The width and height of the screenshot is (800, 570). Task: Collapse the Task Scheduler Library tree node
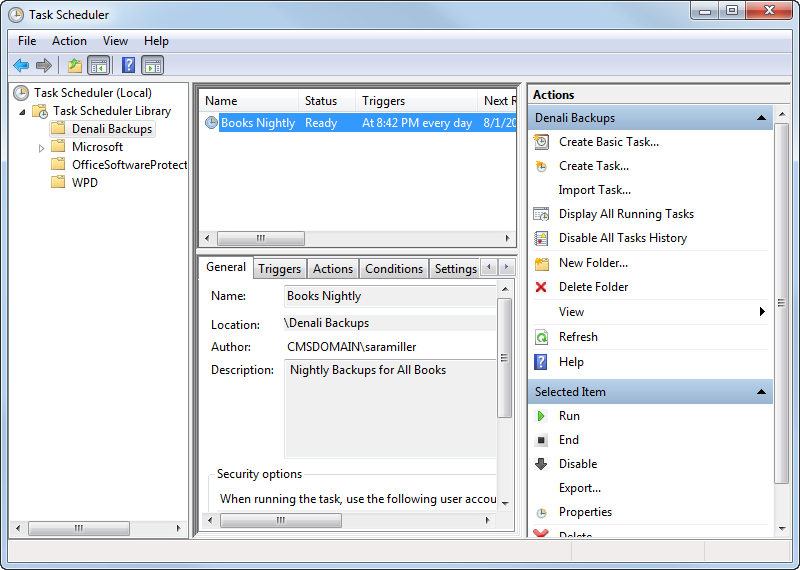[22, 111]
